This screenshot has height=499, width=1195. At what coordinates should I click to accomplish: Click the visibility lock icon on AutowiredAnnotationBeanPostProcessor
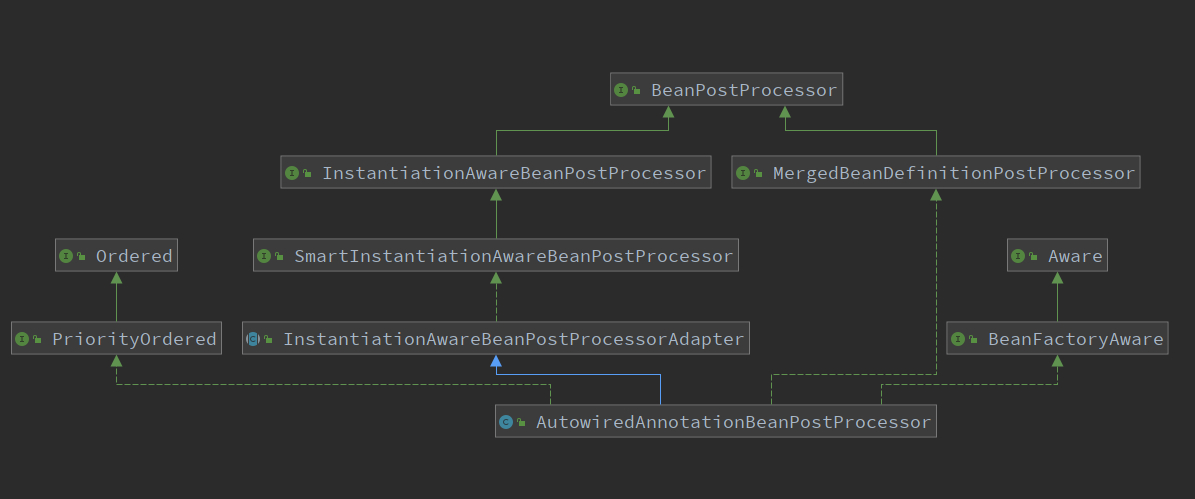coord(521,423)
